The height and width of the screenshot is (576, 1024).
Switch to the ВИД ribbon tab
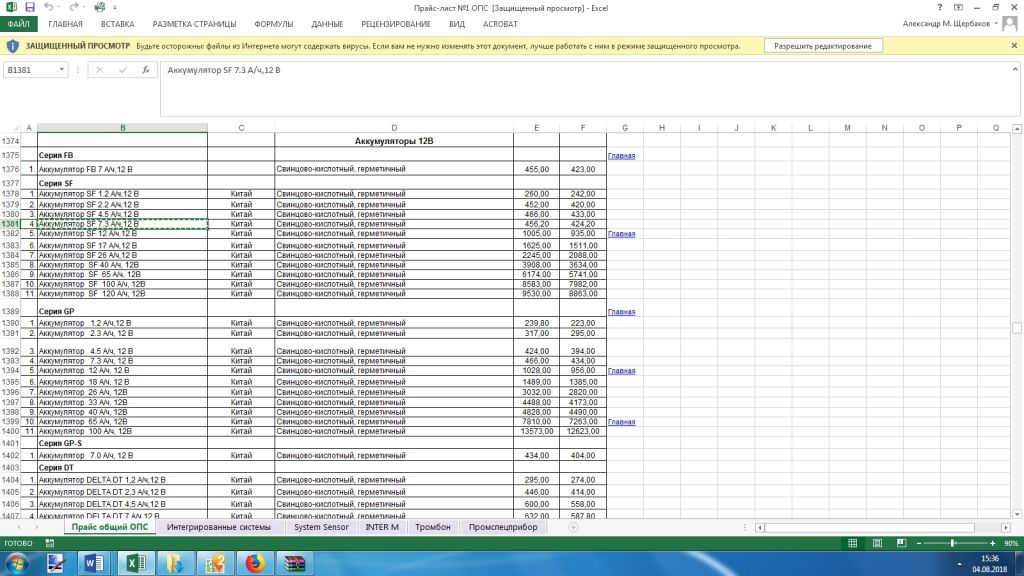pyautogui.click(x=457, y=24)
